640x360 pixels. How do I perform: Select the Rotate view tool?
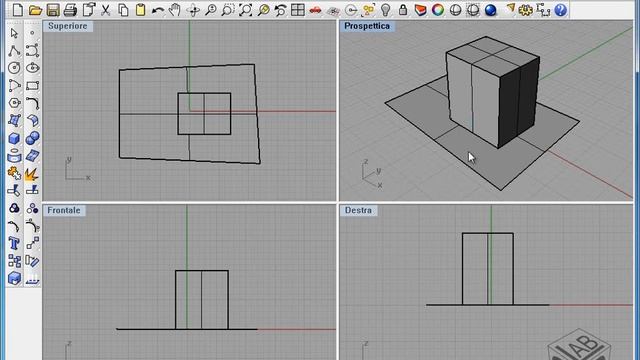(193, 9)
